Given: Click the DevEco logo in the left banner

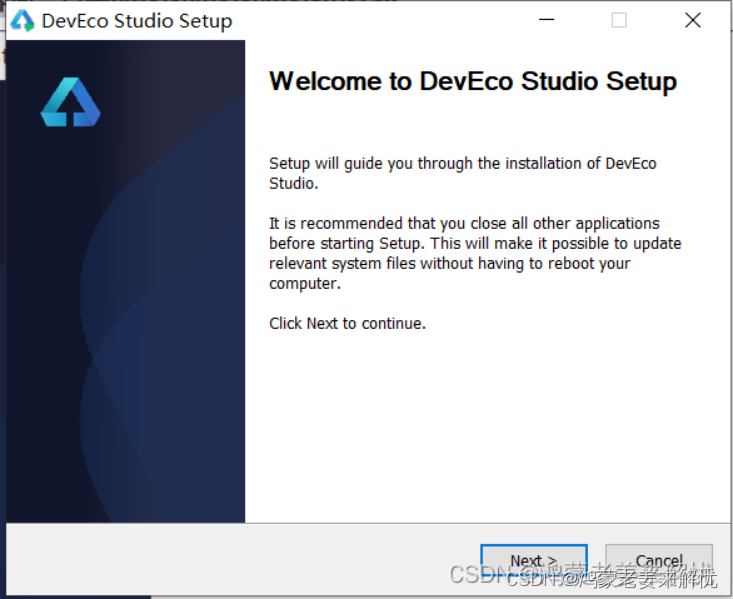Looking at the screenshot, I should coord(71,102).
